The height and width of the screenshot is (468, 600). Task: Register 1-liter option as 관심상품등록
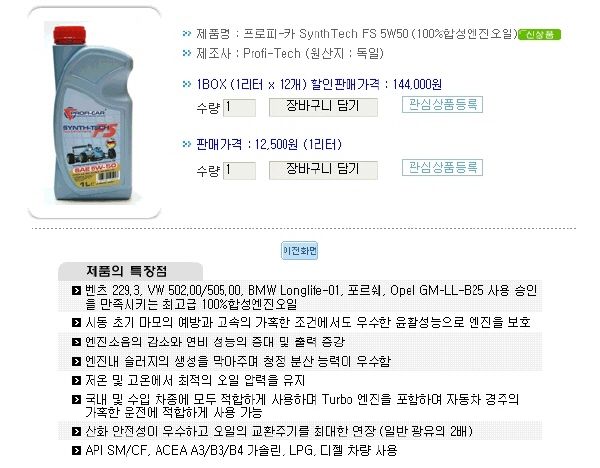[442, 168]
